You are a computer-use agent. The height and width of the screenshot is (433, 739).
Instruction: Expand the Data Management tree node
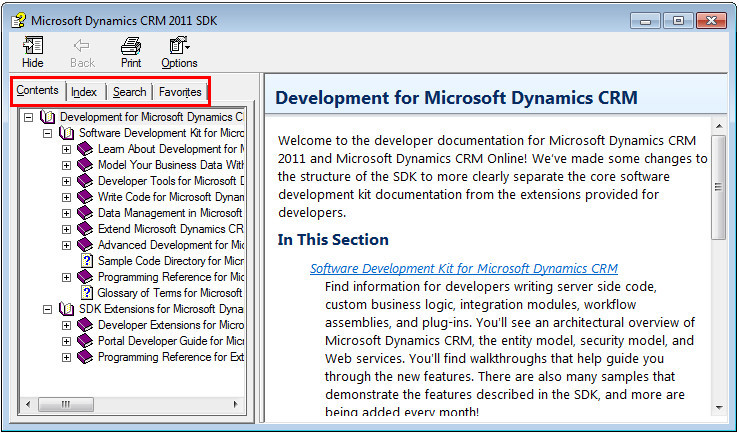(x=66, y=213)
